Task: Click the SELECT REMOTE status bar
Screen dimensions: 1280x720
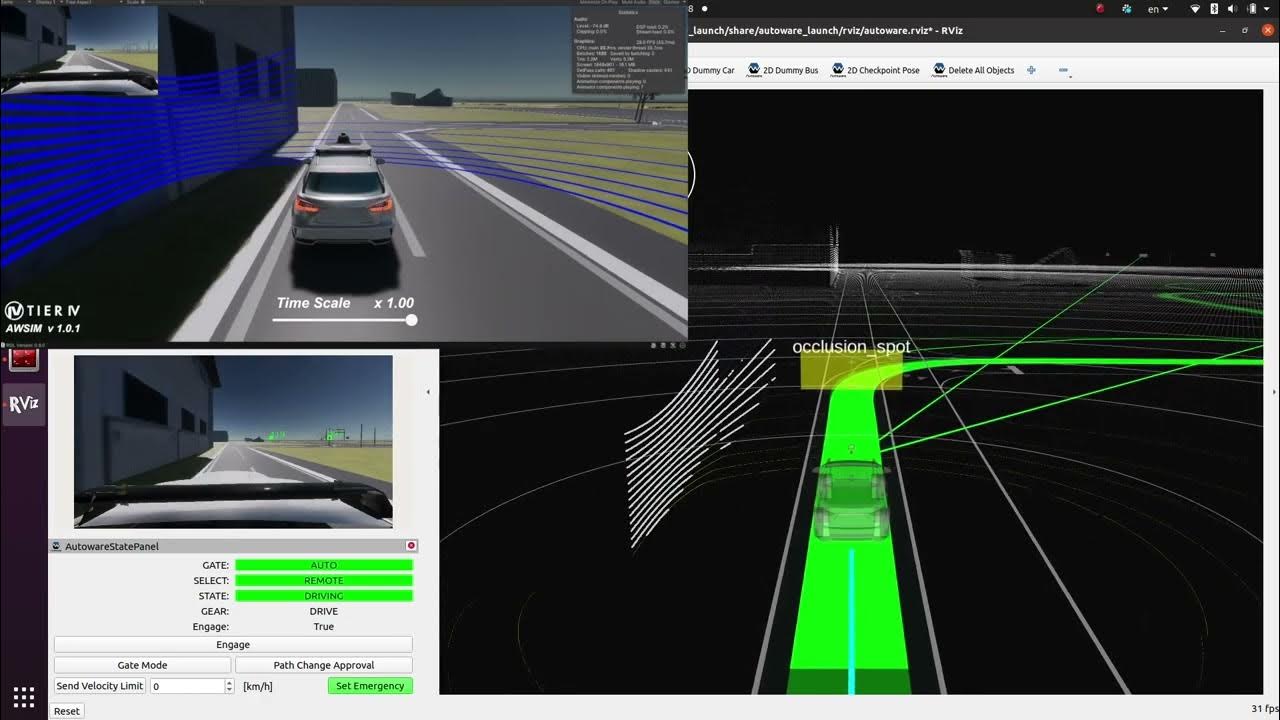Action: [x=324, y=580]
